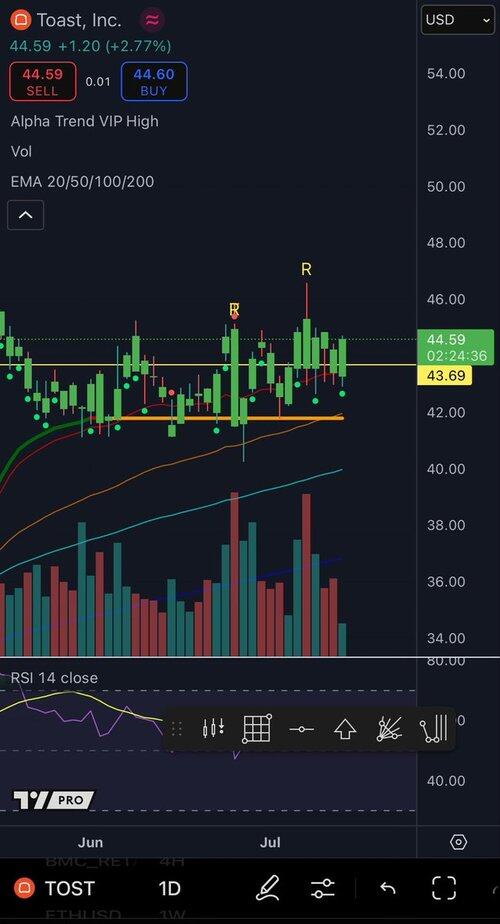Viewport: 500px width, 924px height.
Task: Tap the red SELL 44.59 button
Action: (x=42, y=81)
